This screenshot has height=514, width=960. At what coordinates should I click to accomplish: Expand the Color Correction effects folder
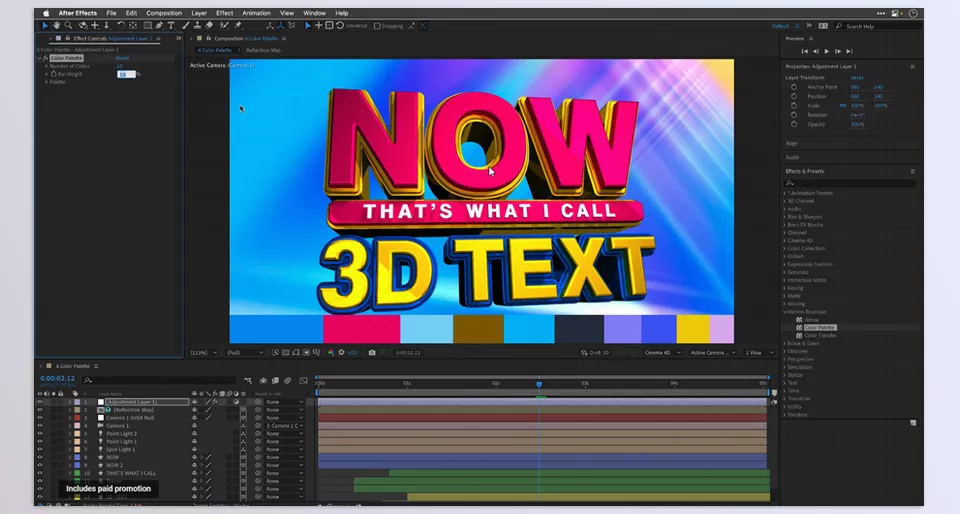click(784, 248)
